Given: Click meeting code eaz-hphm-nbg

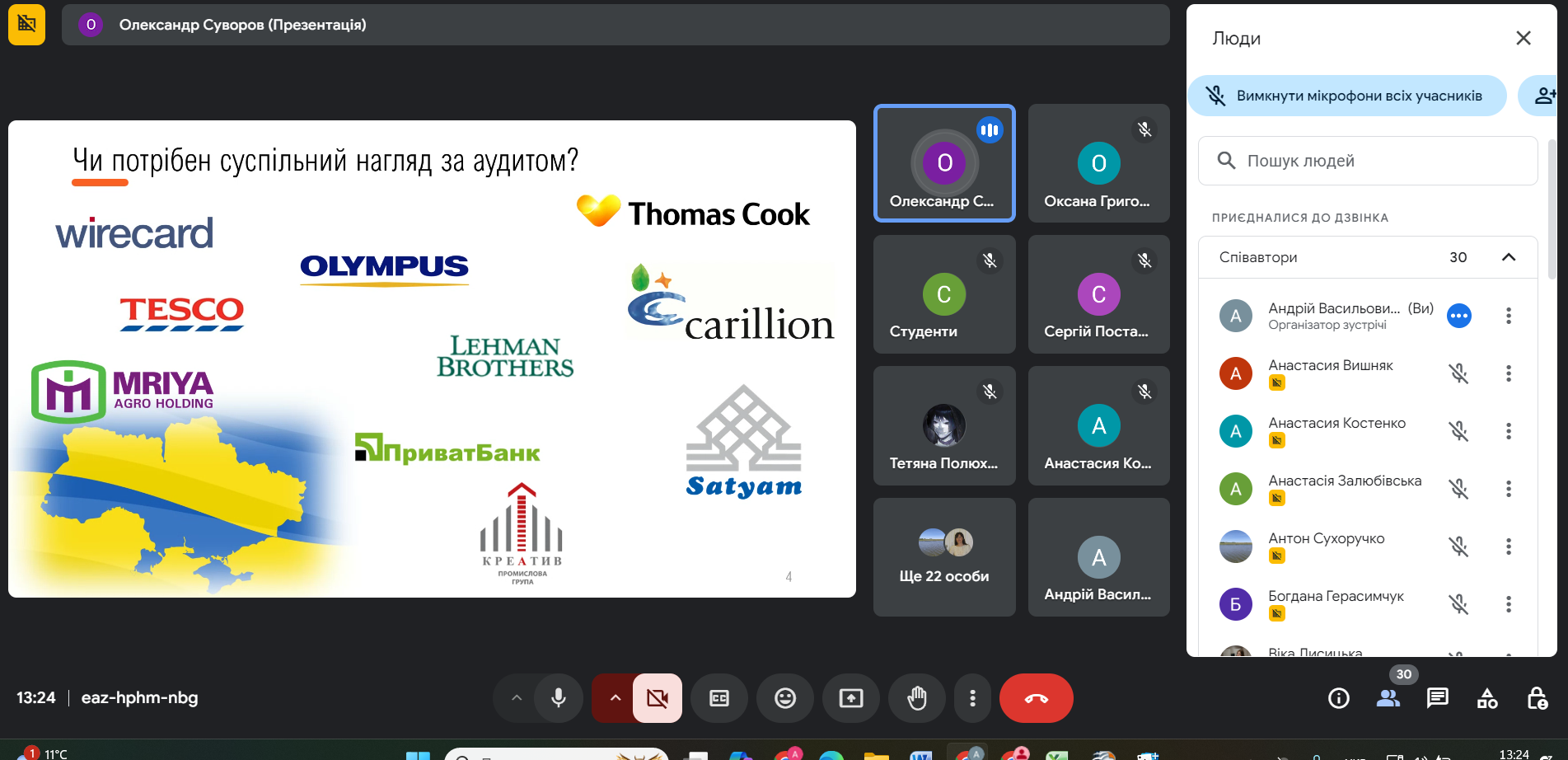Looking at the screenshot, I should [139, 697].
